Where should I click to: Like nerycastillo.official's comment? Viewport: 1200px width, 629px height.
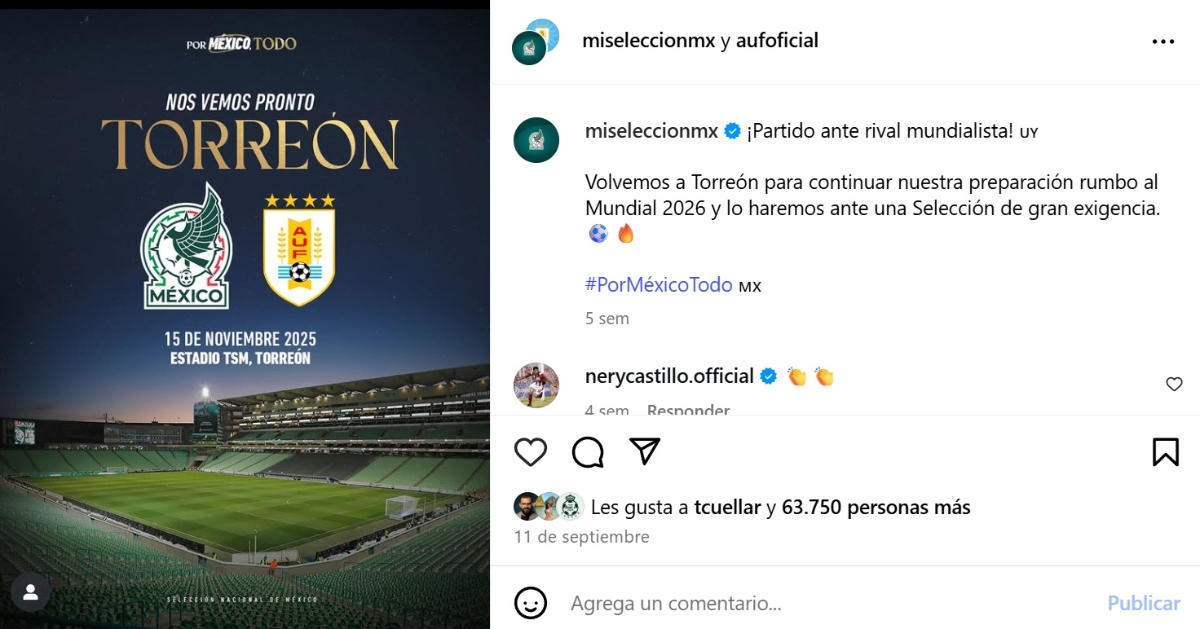1174,384
